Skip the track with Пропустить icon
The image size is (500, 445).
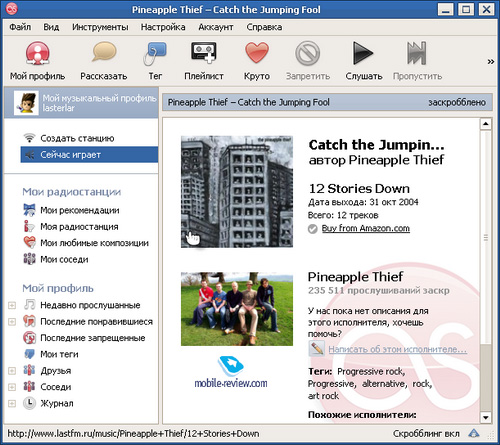416,53
